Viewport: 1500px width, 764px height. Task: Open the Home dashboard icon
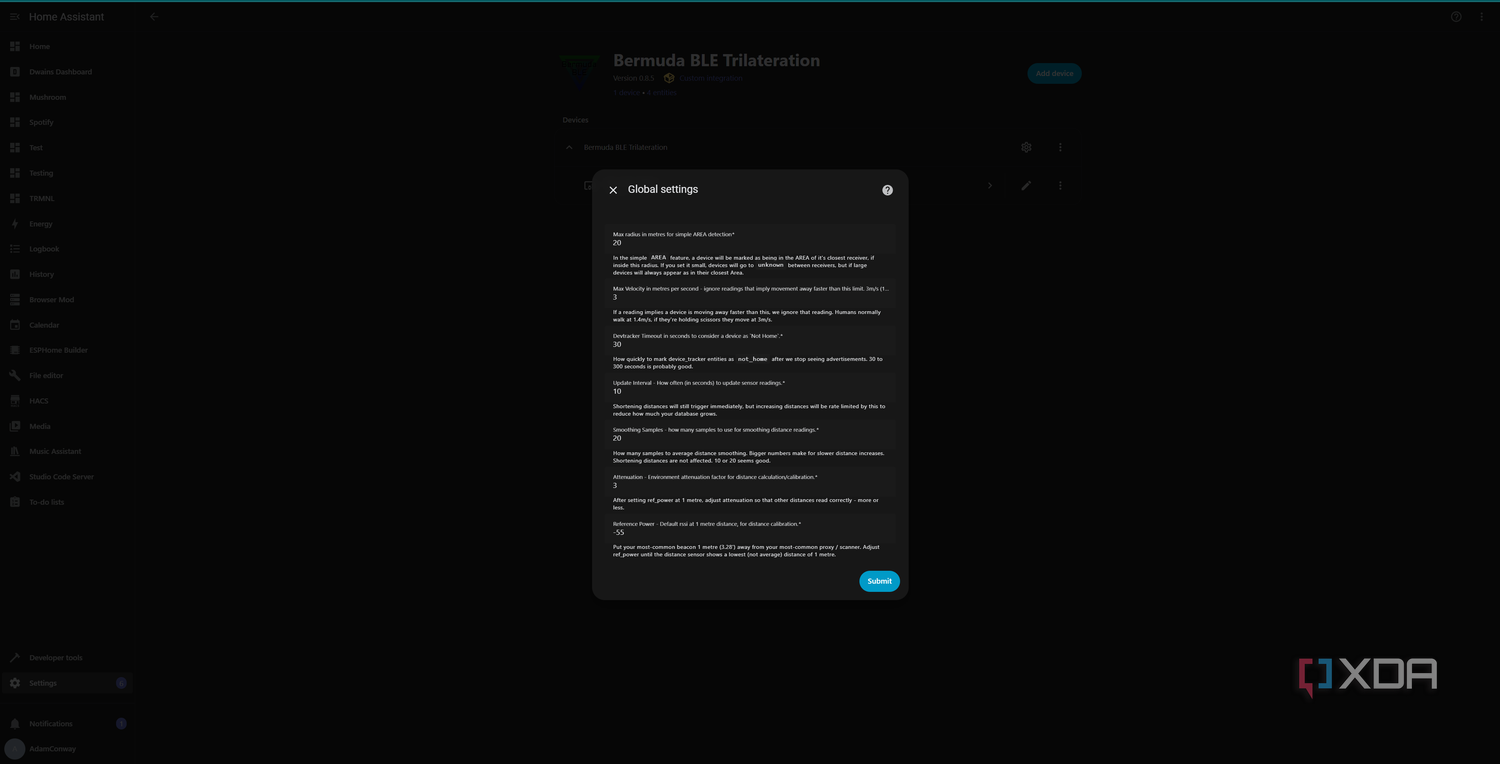pyautogui.click(x=15, y=47)
